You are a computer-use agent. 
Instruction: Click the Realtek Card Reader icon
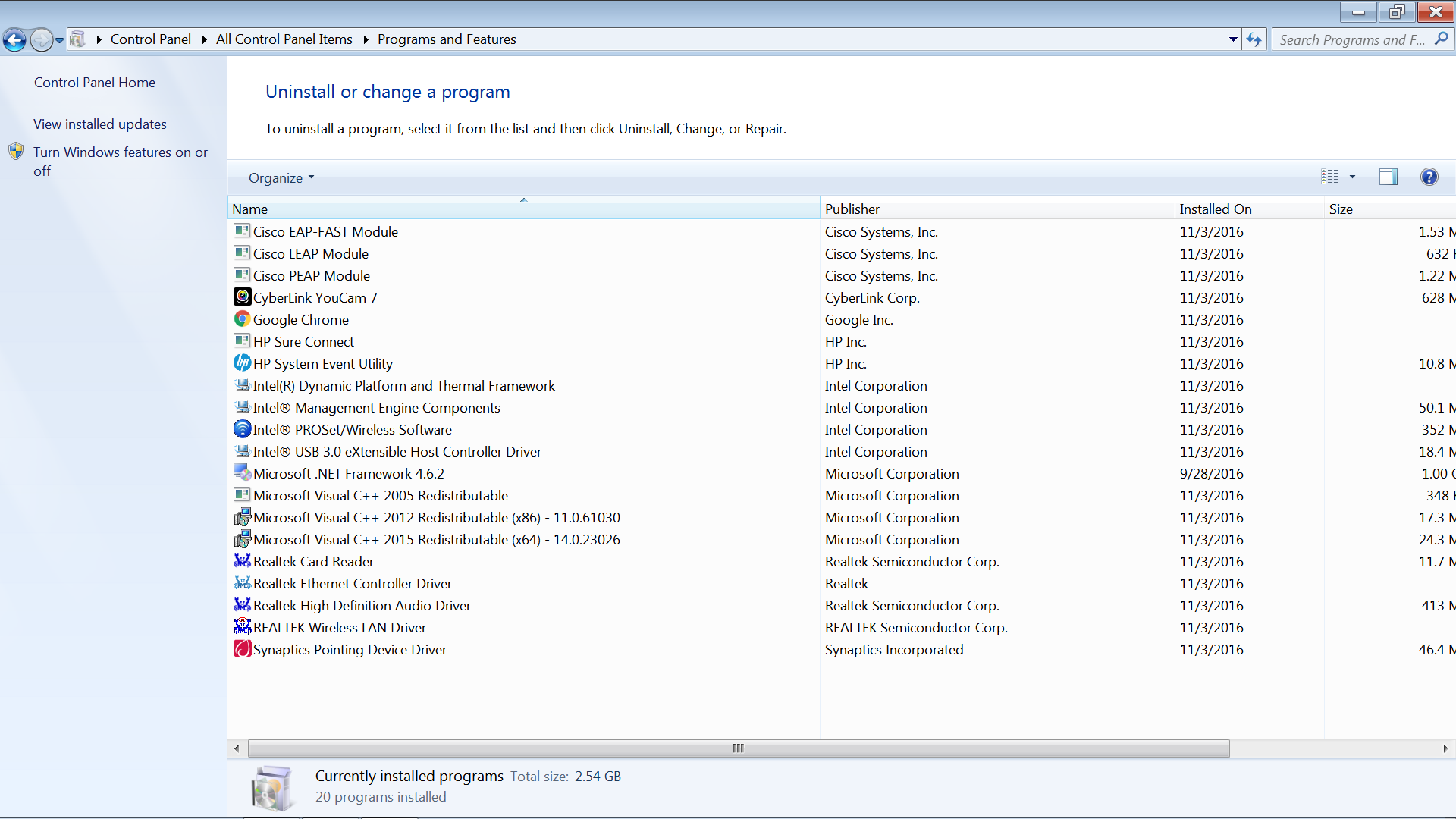[242, 561]
